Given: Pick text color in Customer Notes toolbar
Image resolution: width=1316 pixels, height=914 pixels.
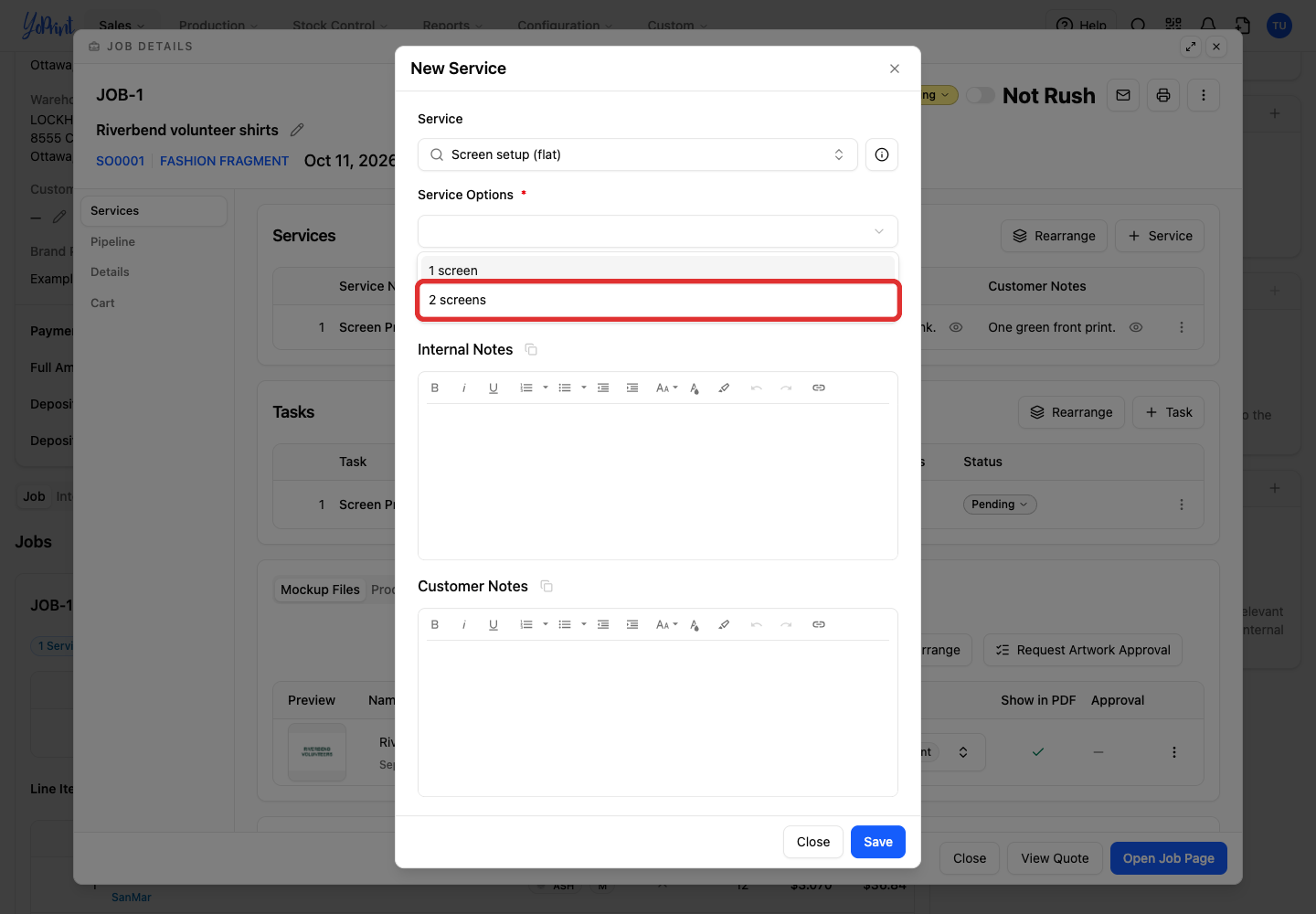Looking at the screenshot, I should pos(695,624).
